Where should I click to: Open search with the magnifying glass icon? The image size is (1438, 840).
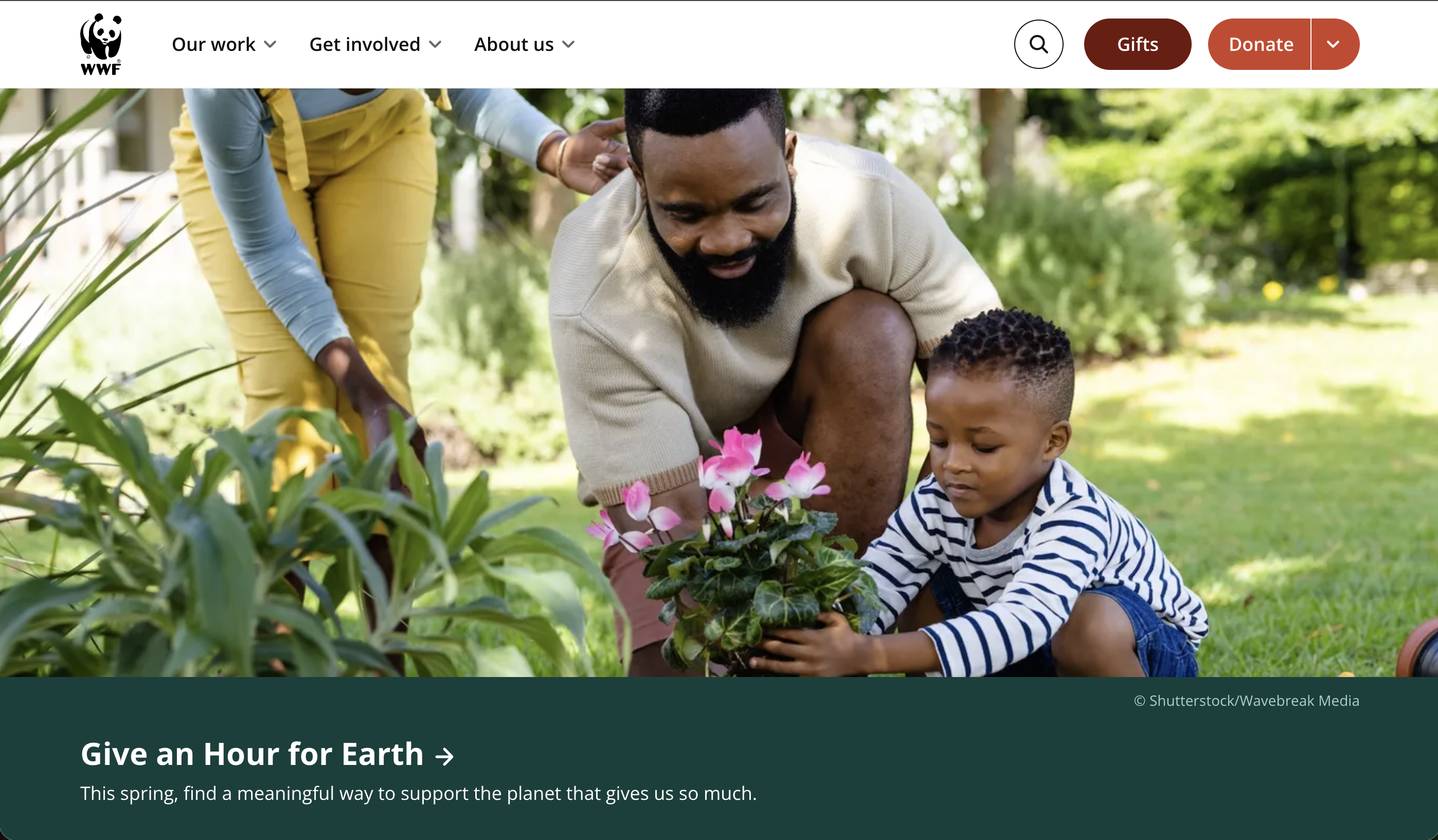coord(1038,45)
